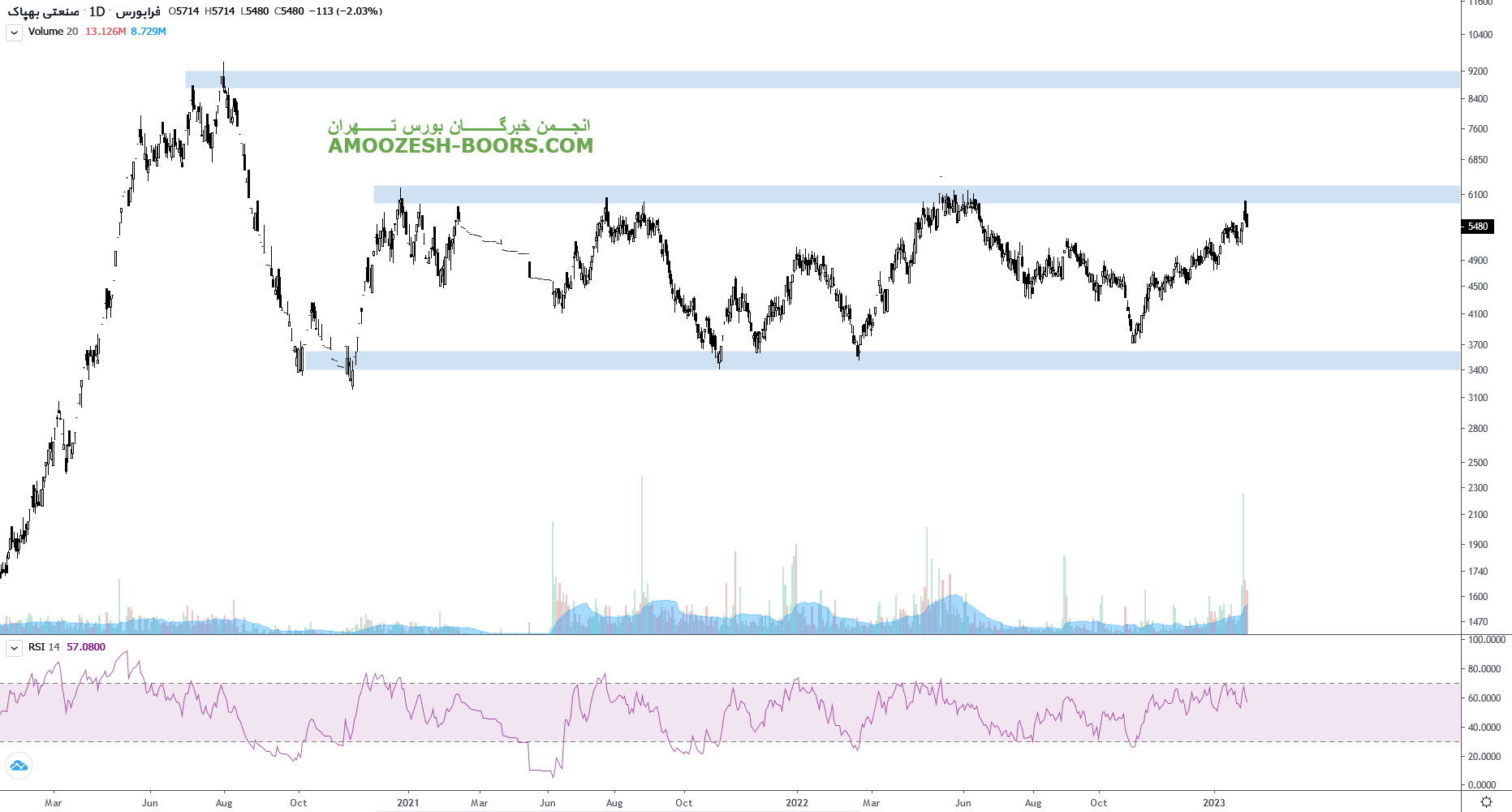Click the 80.0000 RSI scale label
This screenshot has width=1512, height=812.
(x=1484, y=669)
